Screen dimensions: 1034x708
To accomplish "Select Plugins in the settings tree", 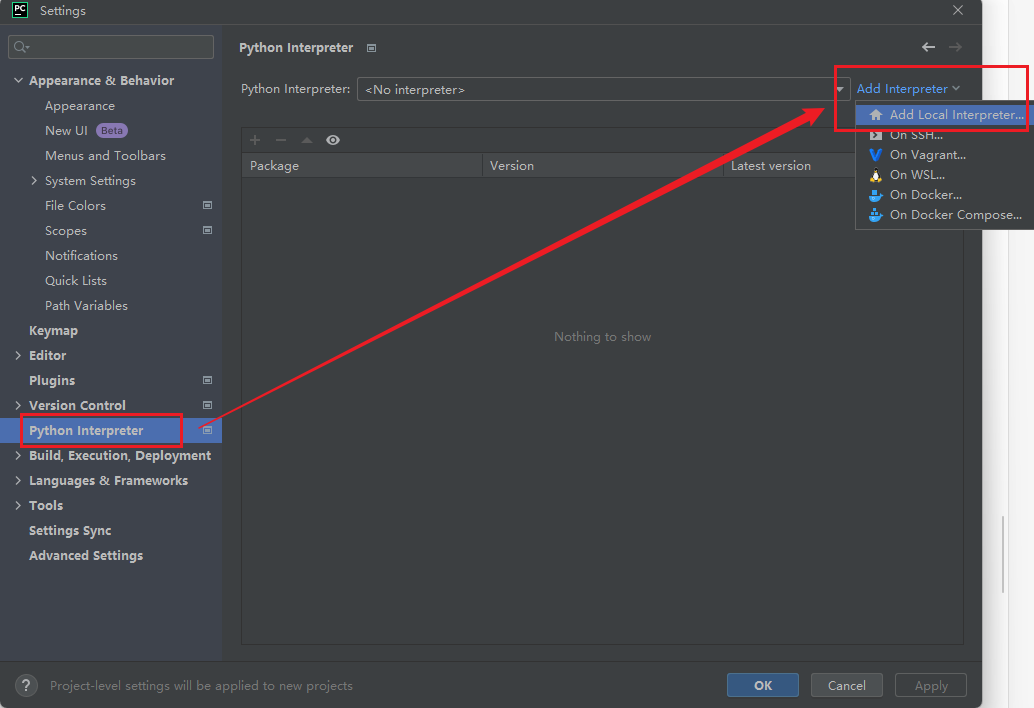I will coord(52,380).
